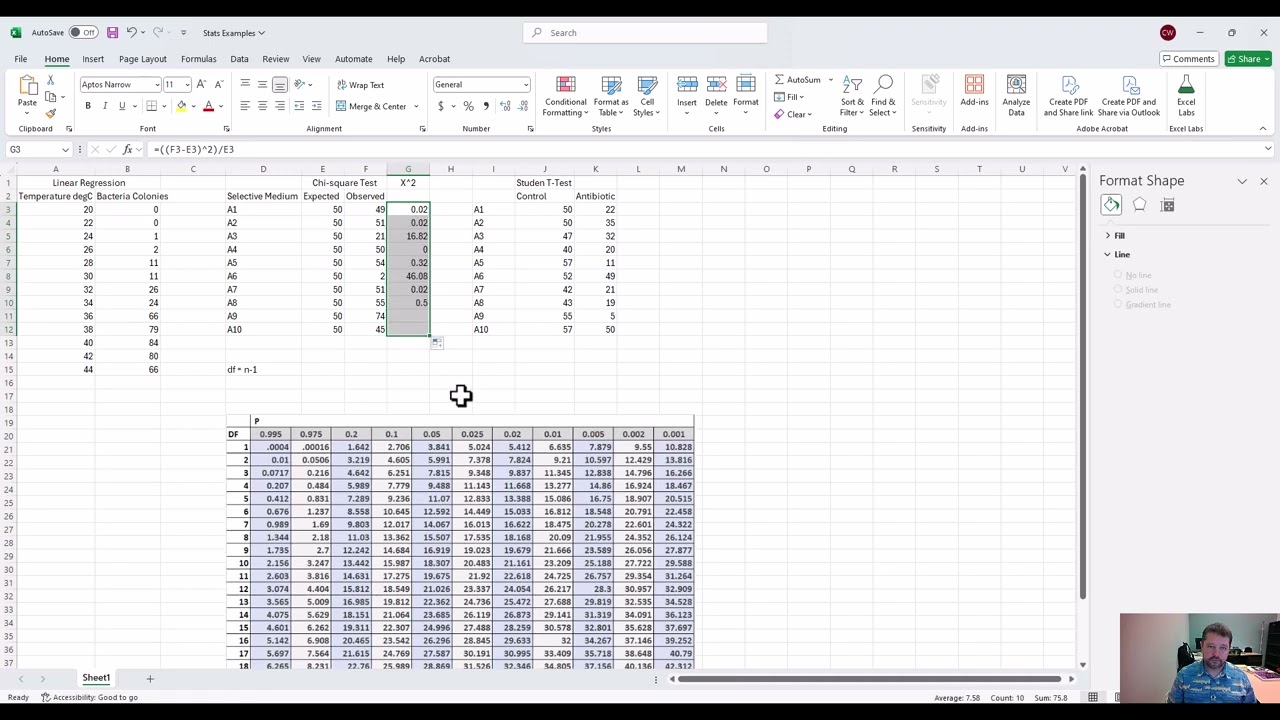The width and height of the screenshot is (1280, 720).
Task: Increase font size with larger A
Action: pos(201,85)
